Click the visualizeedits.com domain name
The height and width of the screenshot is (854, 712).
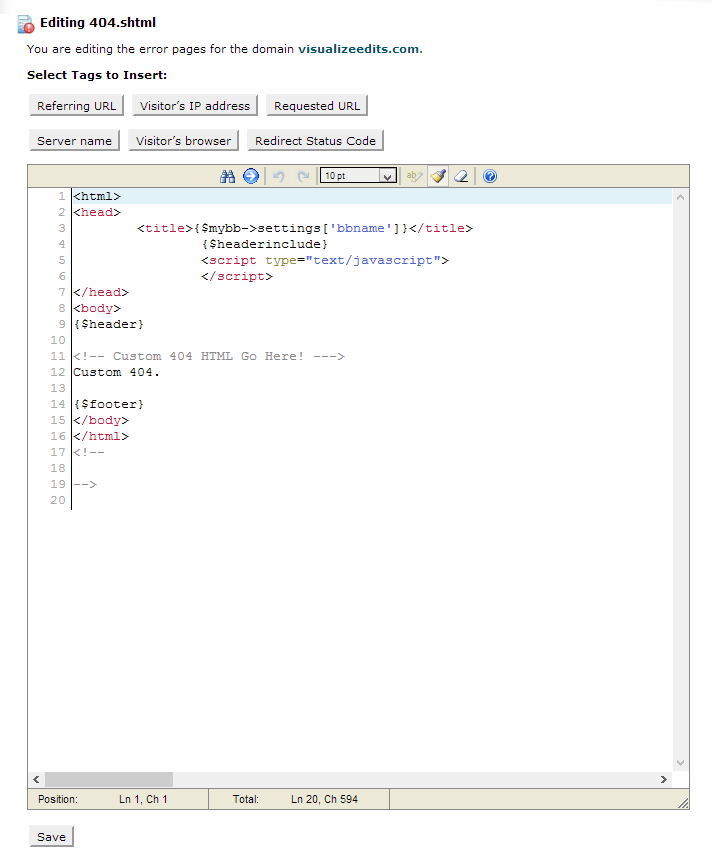click(358, 49)
